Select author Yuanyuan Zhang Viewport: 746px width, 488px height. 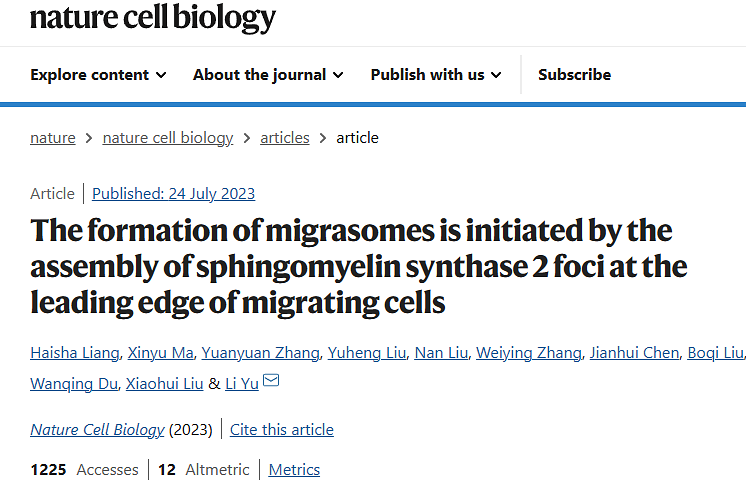click(x=261, y=352)
